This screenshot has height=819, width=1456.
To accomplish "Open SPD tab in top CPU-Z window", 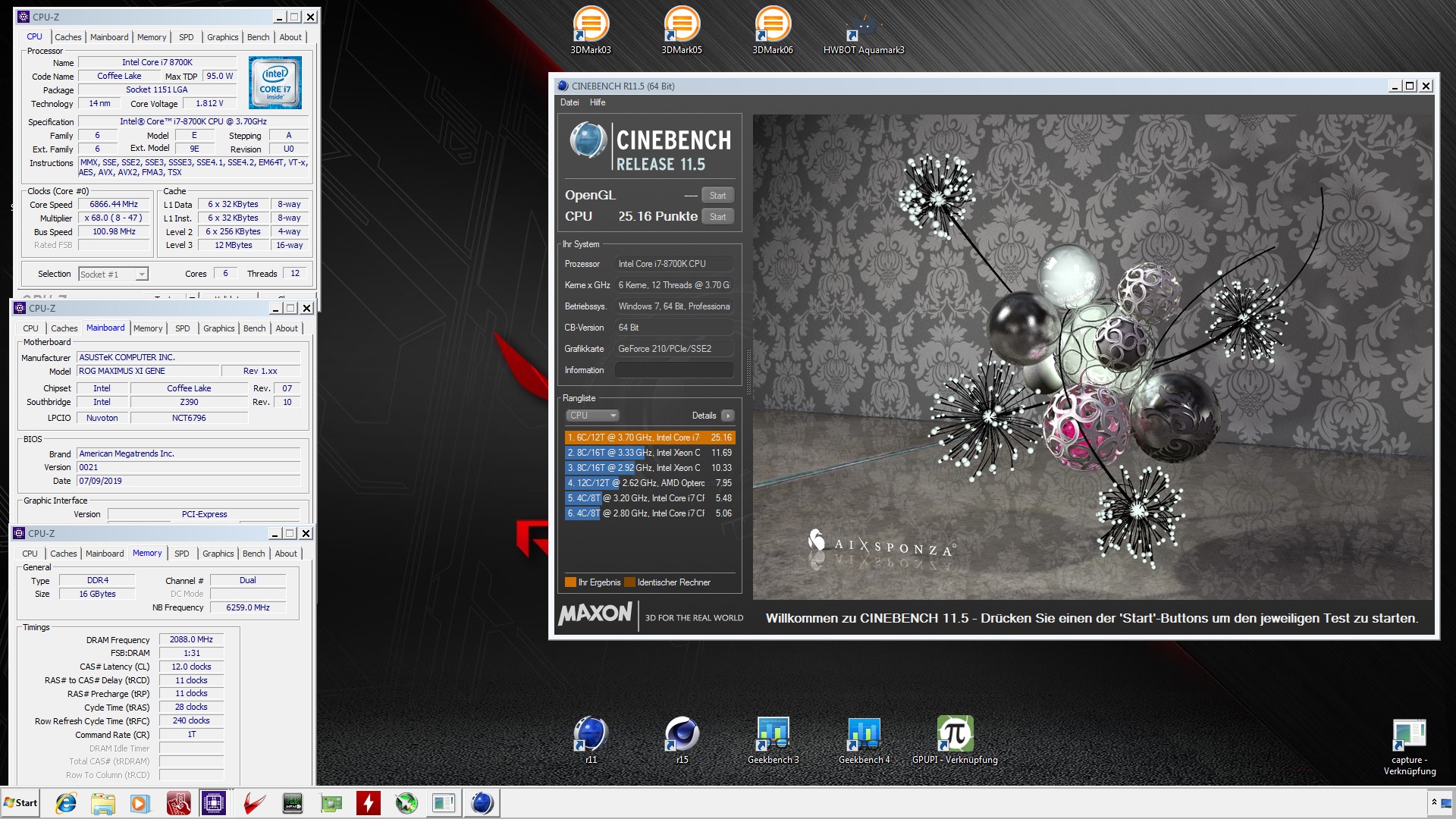I will tap(186, 37).
